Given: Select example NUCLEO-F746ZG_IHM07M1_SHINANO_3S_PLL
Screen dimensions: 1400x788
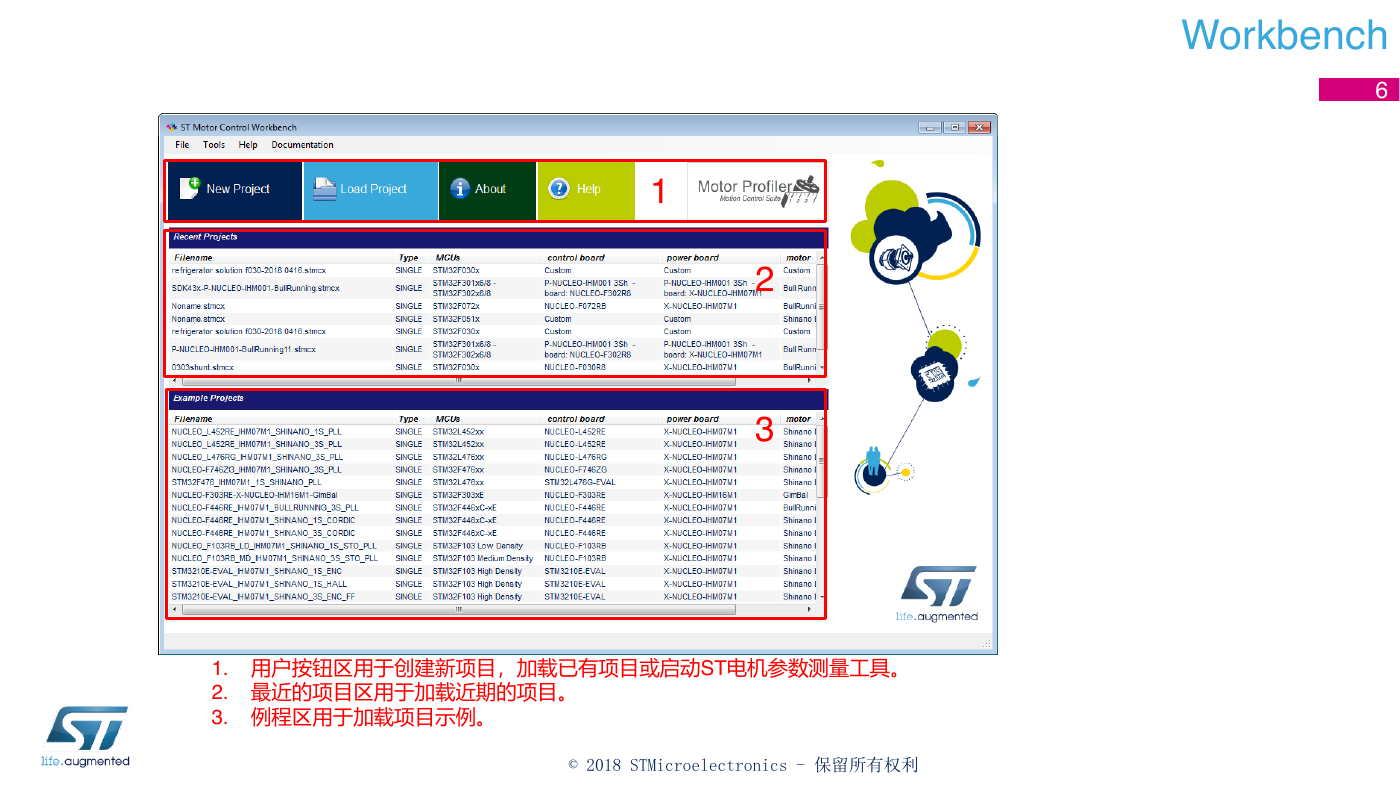Looking at the screenshot, I should point(493,469).
